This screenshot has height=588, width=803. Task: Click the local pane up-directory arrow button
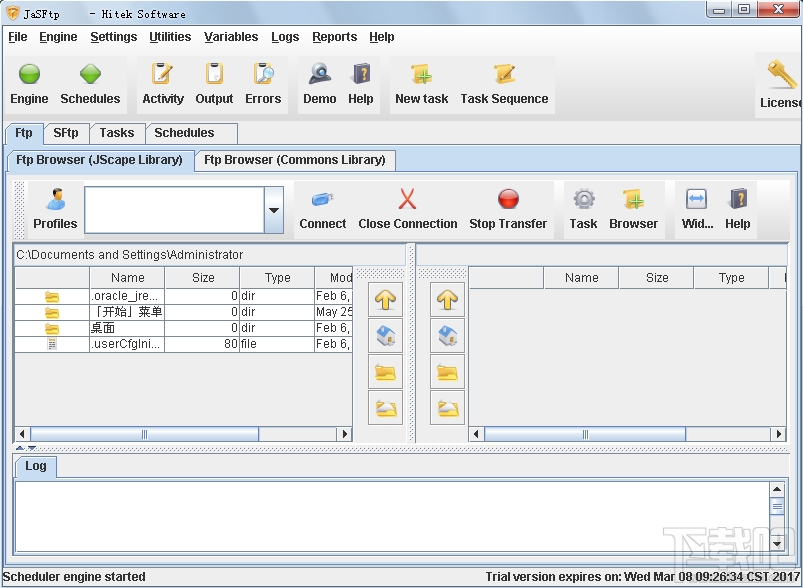[x=386, y=297]
